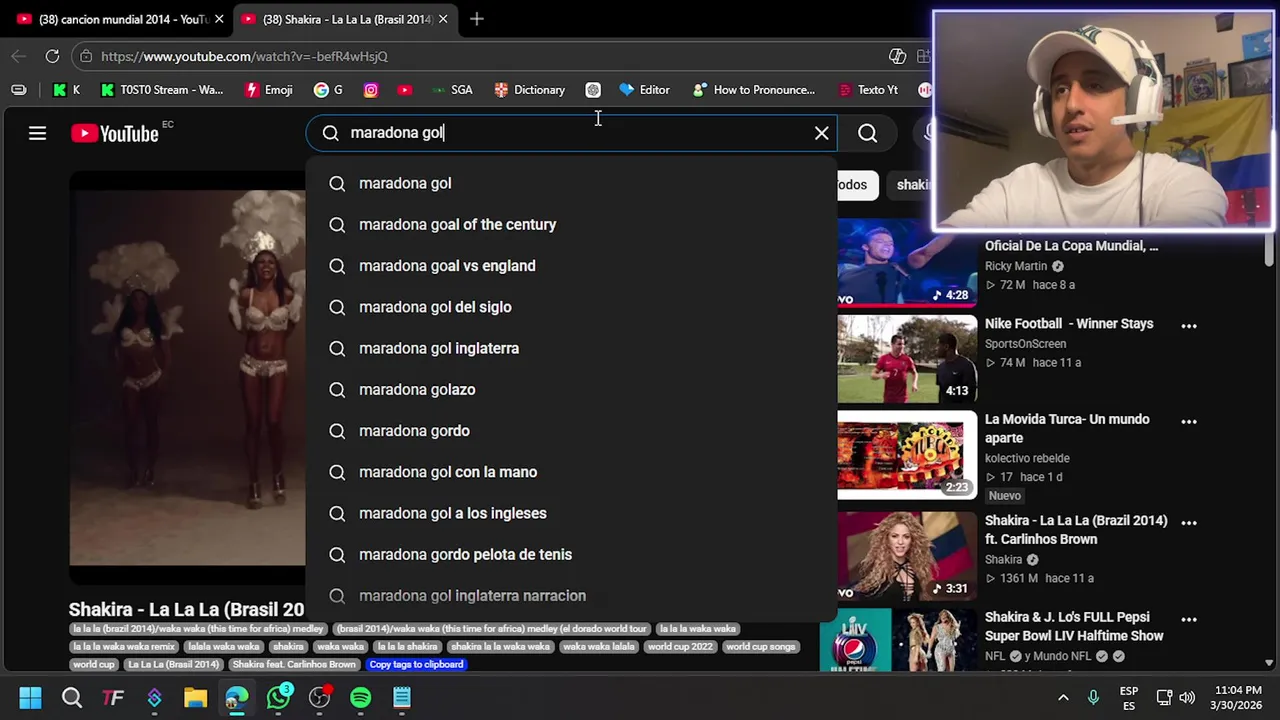Open Shakira La La La thumbnail 3:31
1280x720 pixels.
click(x=907, y=555)
